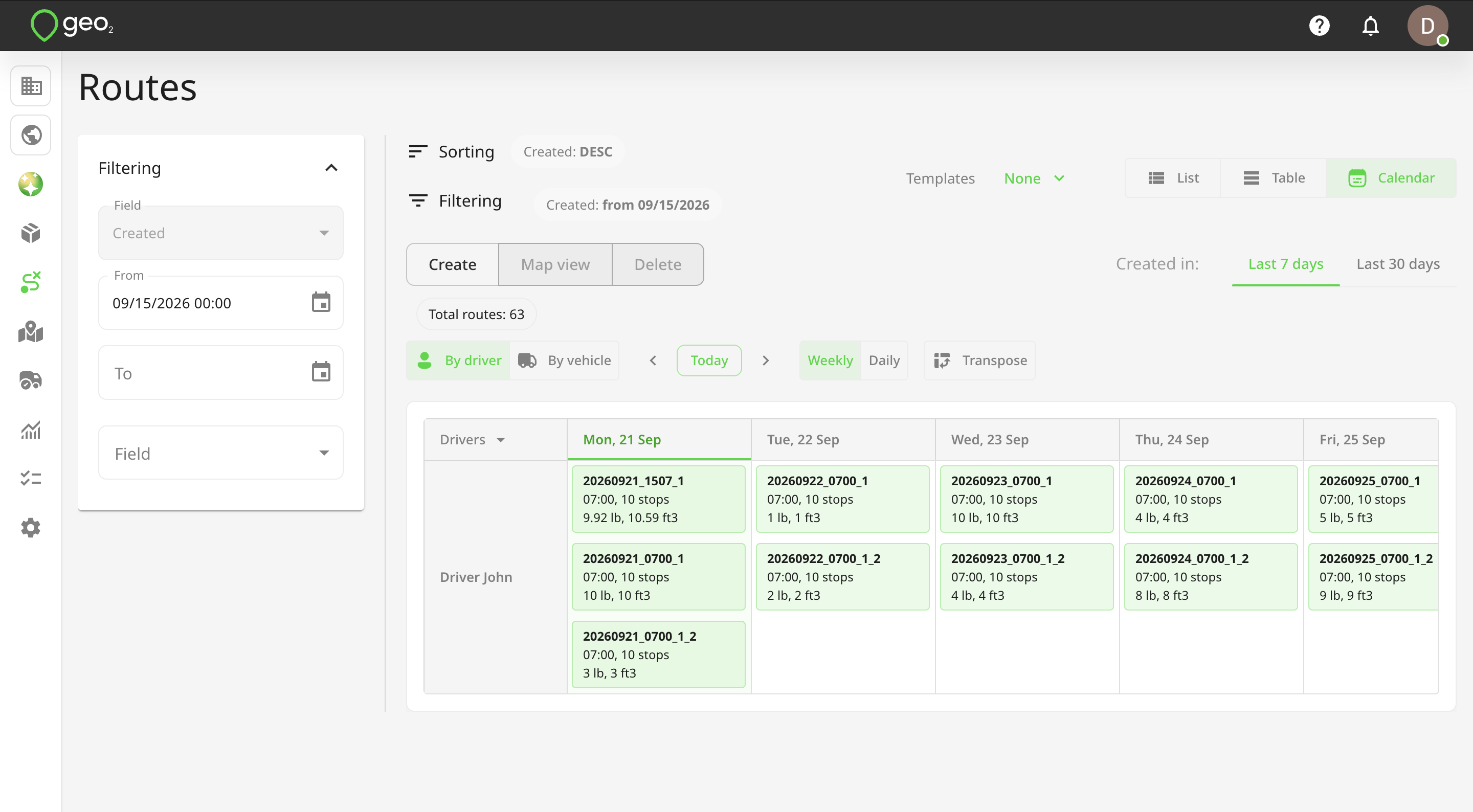The width and height of the screenshot is (1473, 812).
Task: Click the Map view button
Action: pyautogui.click(x=555, y=264)
